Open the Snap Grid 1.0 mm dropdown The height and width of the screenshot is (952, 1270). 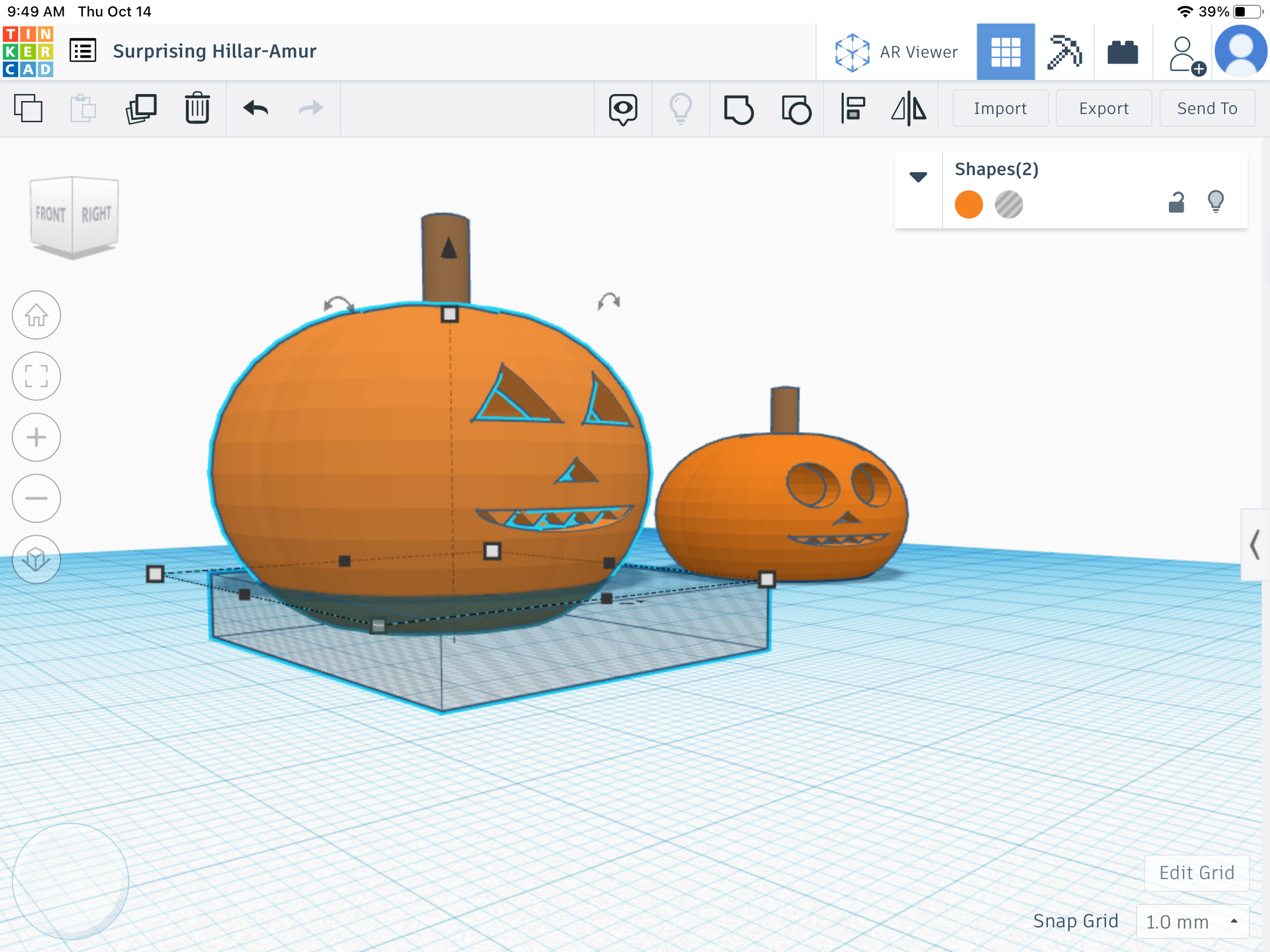point(1192,921)
